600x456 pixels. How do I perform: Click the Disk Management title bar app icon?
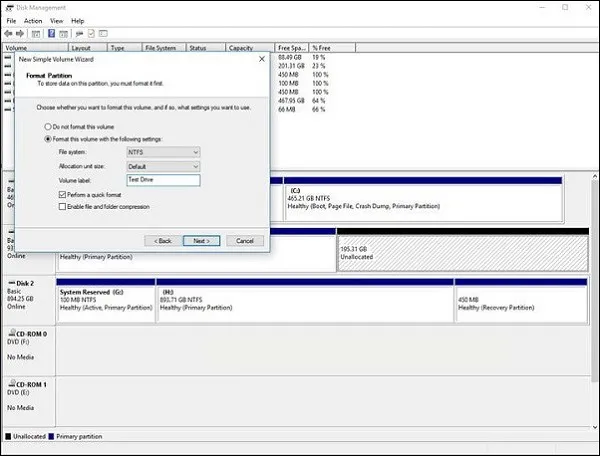click(x=9, y=8)
